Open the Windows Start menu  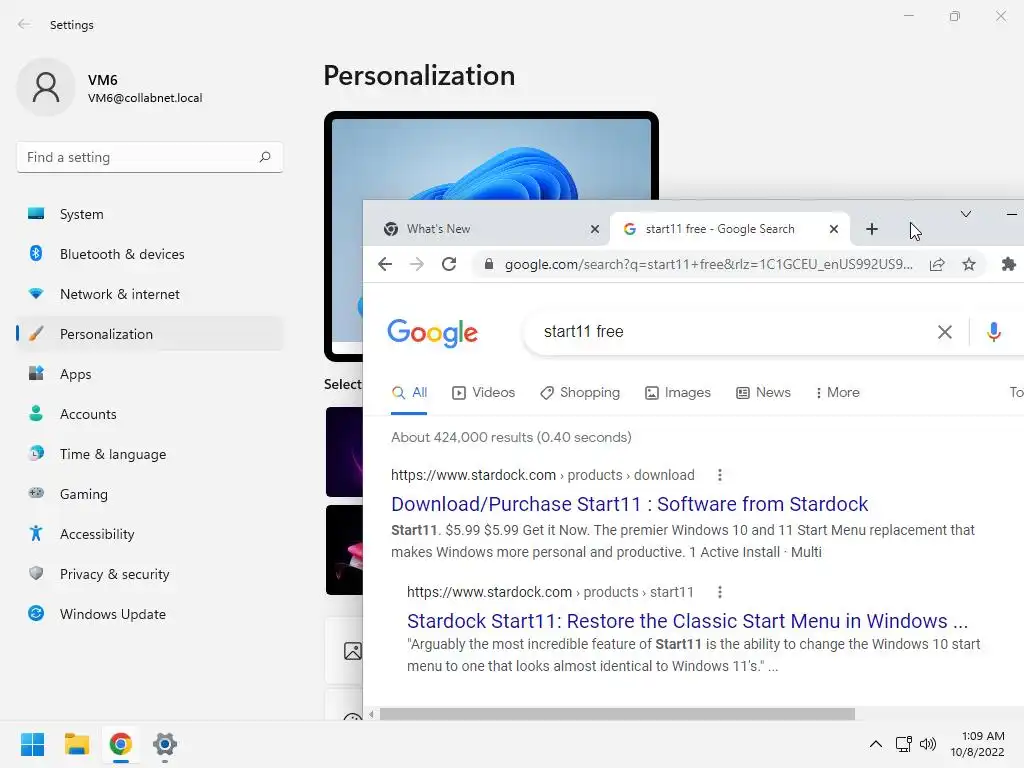(x=32, y=744)
